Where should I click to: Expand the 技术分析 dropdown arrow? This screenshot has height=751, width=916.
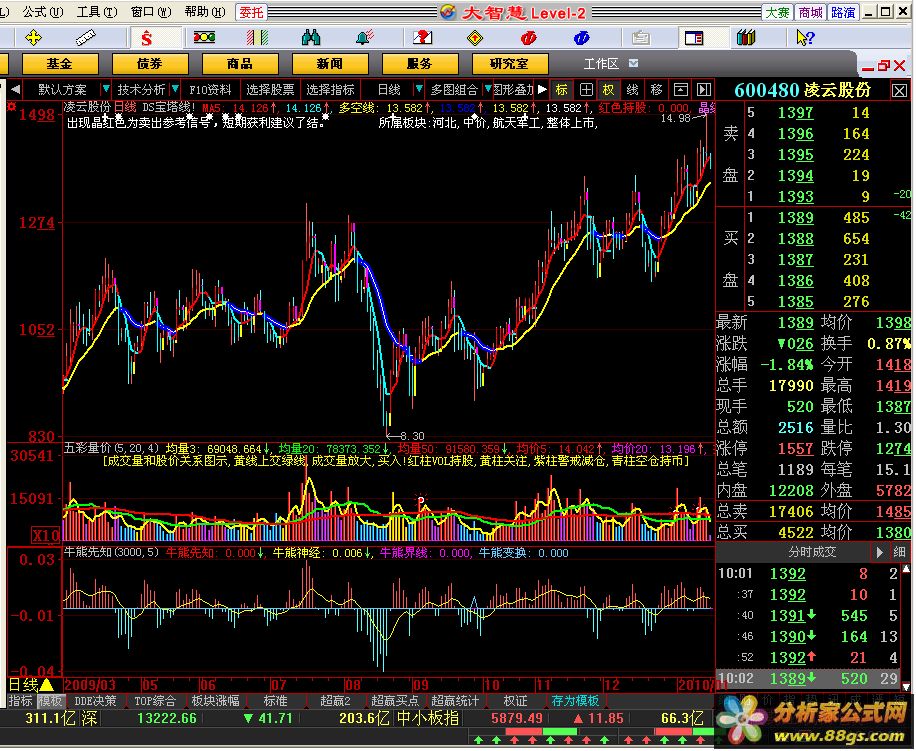[175, 89]
